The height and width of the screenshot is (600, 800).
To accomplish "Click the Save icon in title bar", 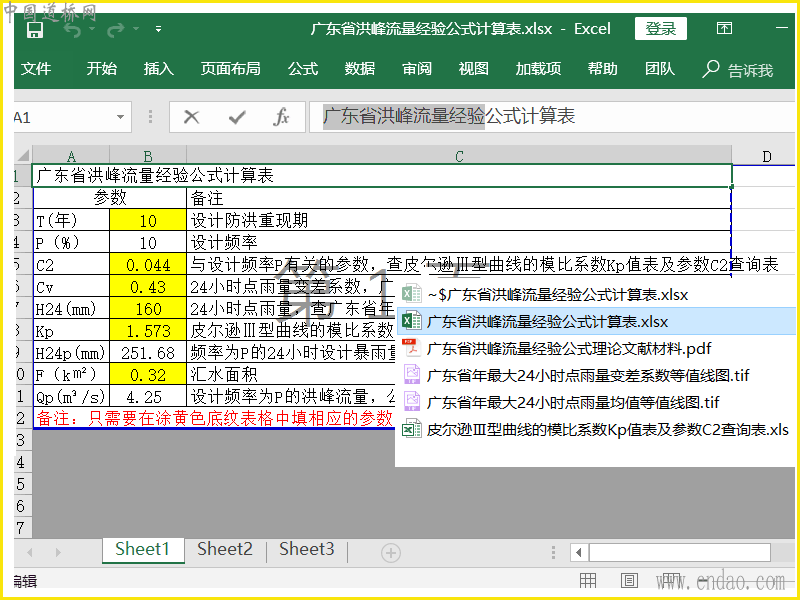I will point(35,30).
